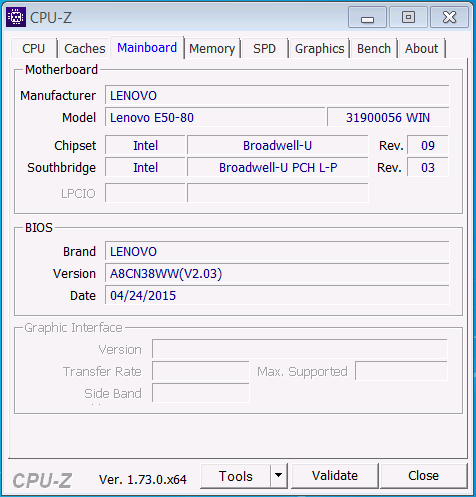This screenshot has width=476, height=497.
Task: Switch to the CPU tab
Action: (33, 49)
